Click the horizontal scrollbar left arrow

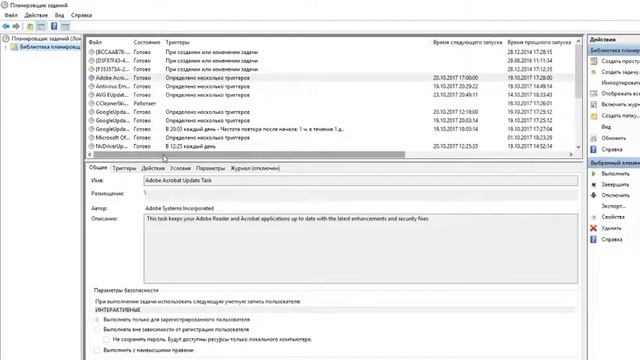coord(90,155)
